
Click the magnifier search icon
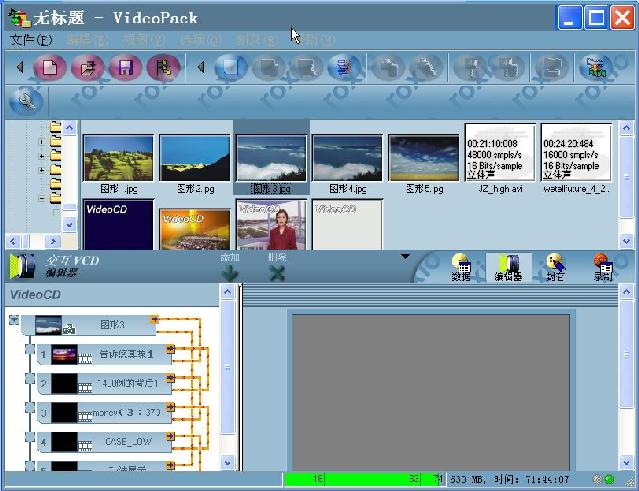point(25,101)
